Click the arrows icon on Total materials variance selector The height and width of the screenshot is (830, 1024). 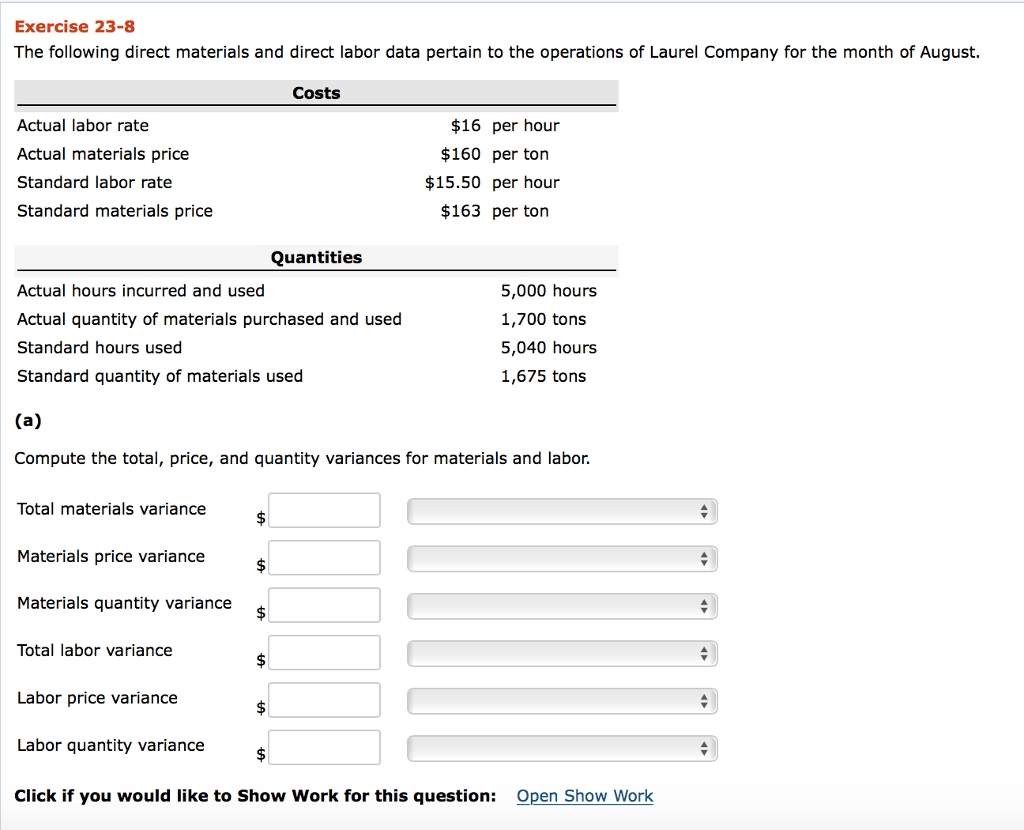706,510
